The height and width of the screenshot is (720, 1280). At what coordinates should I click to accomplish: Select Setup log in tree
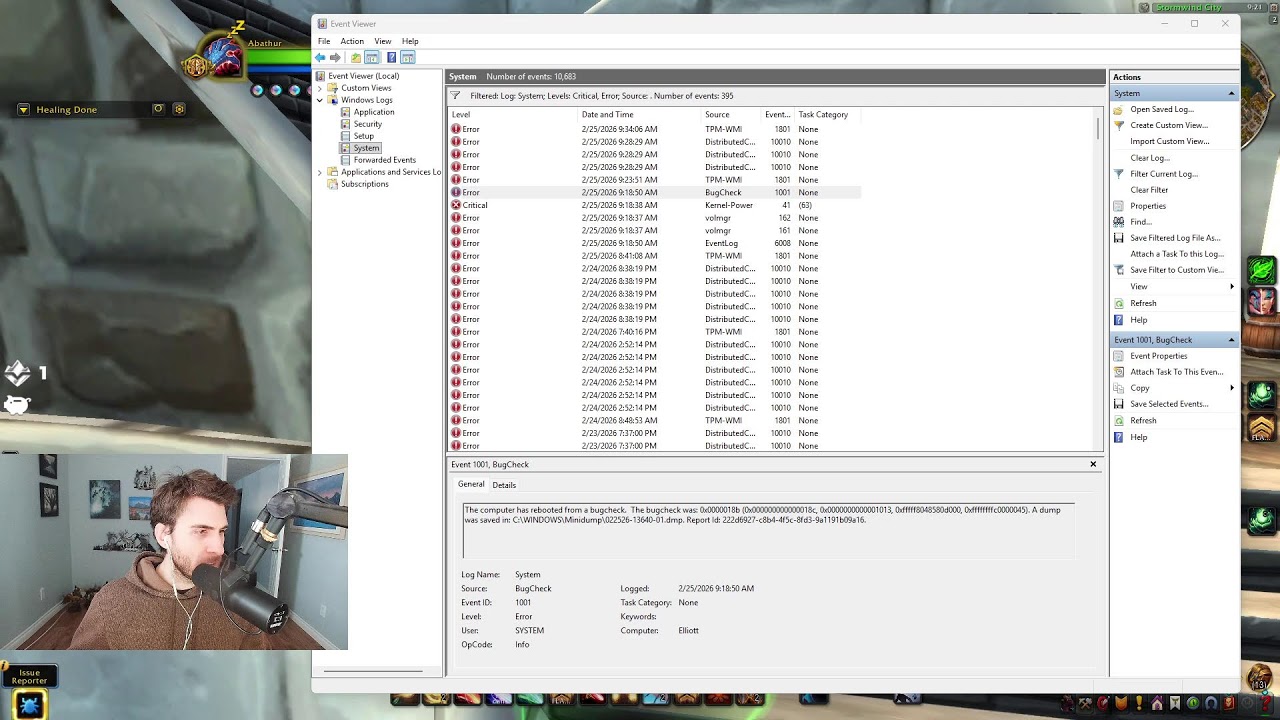coord(364,136)
